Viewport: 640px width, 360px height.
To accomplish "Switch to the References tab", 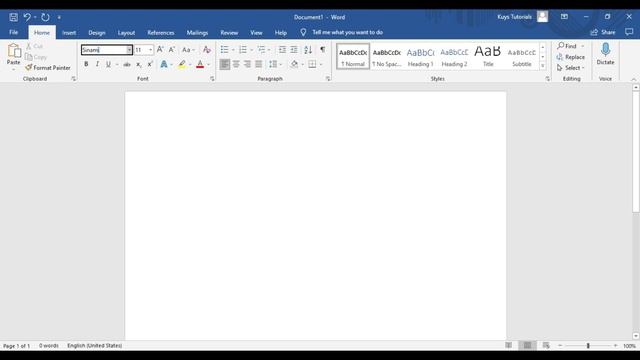I will (x=161, y=32).
